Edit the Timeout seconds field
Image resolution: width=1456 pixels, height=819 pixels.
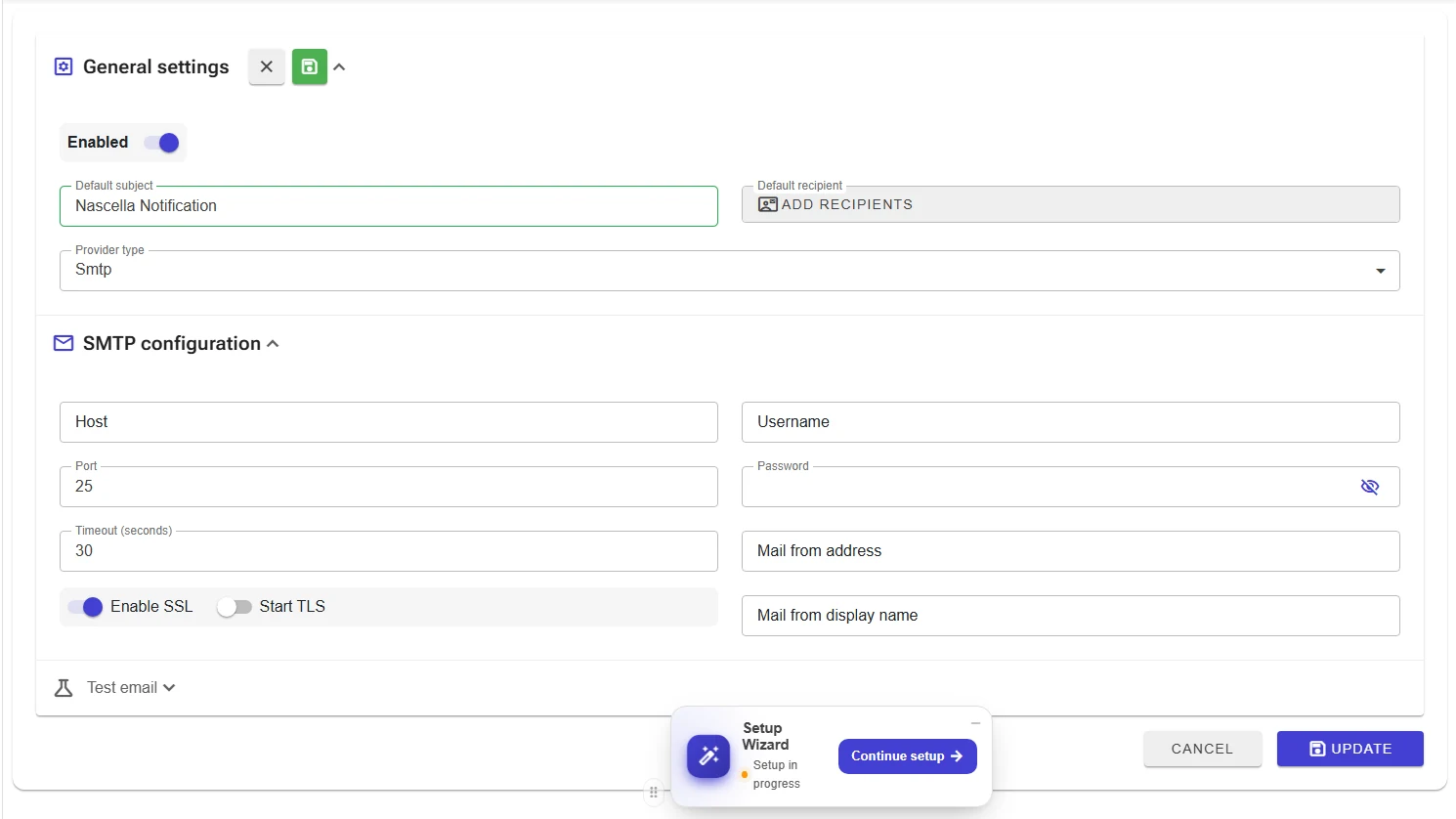coord(389,551)
